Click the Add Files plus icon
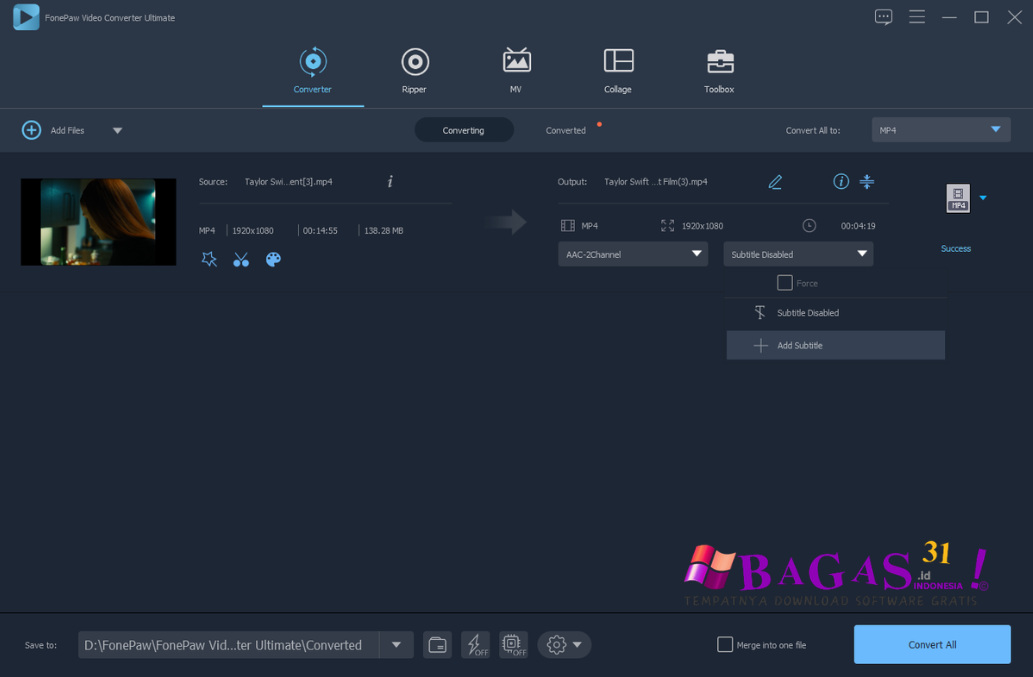This screenshot has width=1033, height=677. [x=31, y=130]
